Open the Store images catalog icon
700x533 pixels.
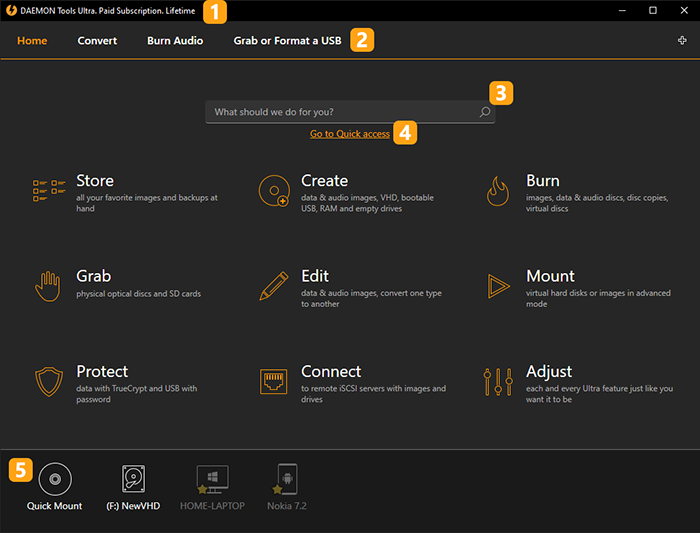coord(49,191)
